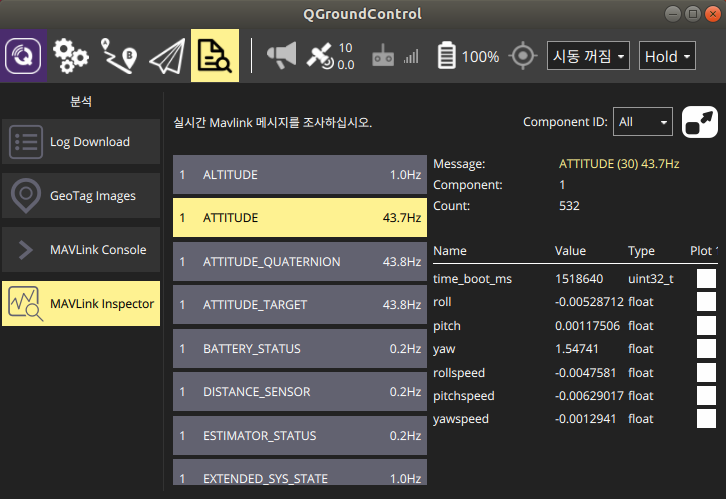Enable plot for time_boot_ms
Image resolution: width=726 pixels, height=499 pixels.
coord(706,279)
